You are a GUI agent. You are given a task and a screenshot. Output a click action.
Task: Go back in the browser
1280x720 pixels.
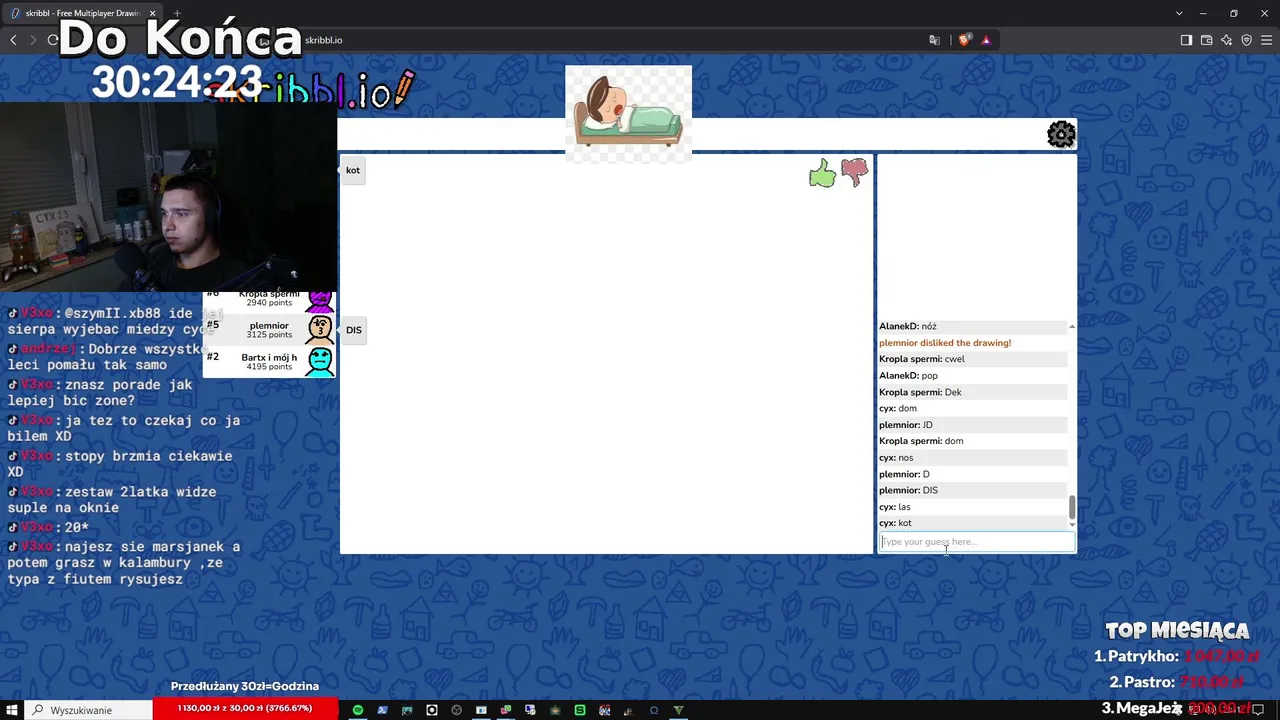click(13, 40)
